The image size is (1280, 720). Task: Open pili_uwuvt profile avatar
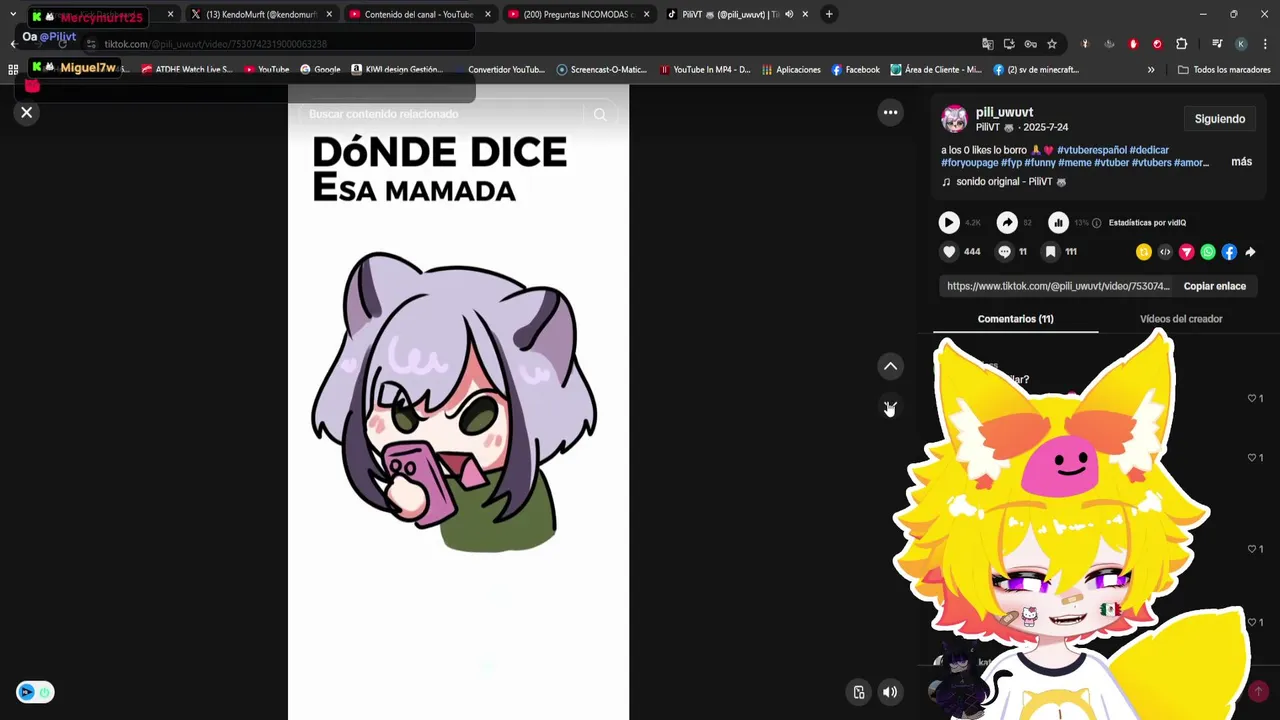coord(955,119)
